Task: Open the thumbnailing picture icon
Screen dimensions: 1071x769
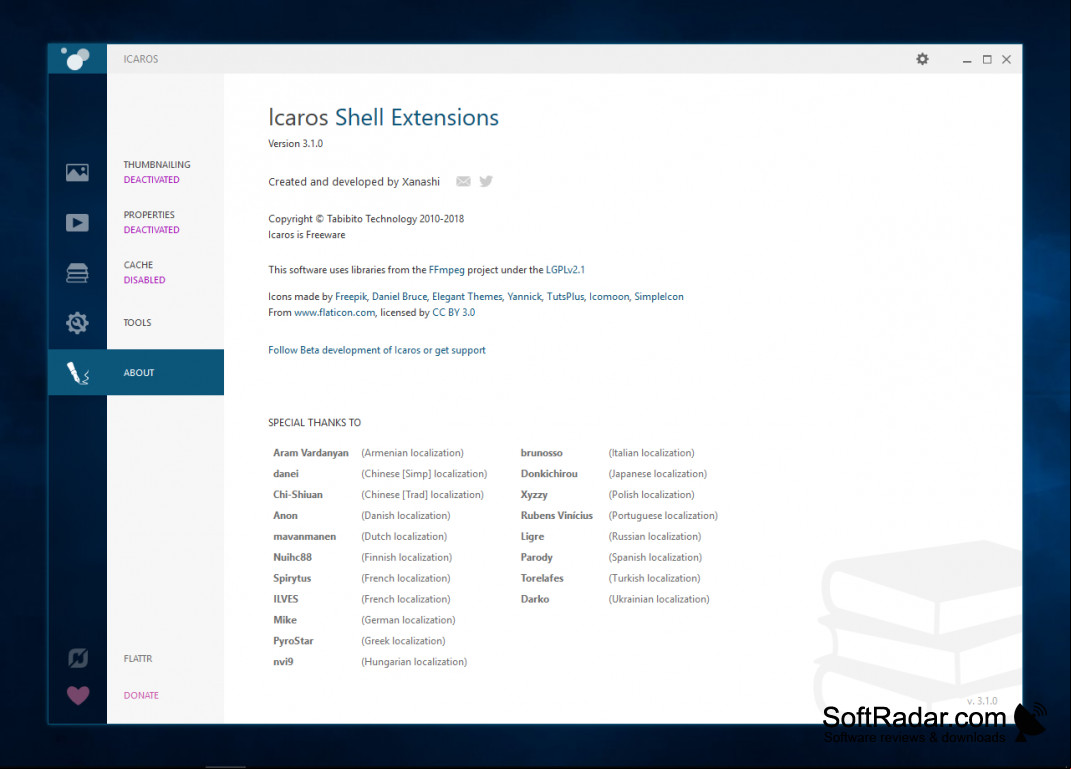Action: 77,172
